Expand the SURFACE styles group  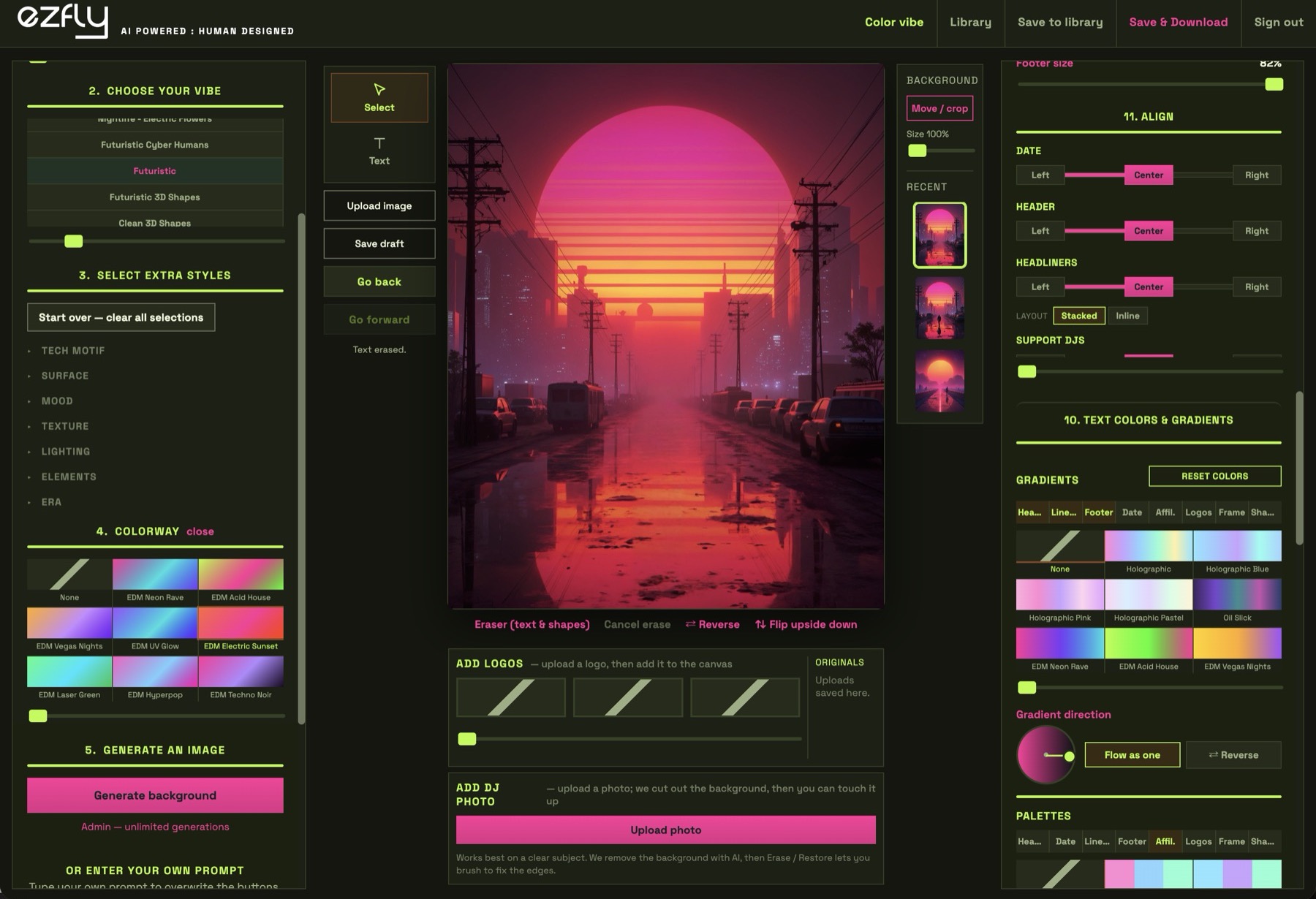pos(64,376)
